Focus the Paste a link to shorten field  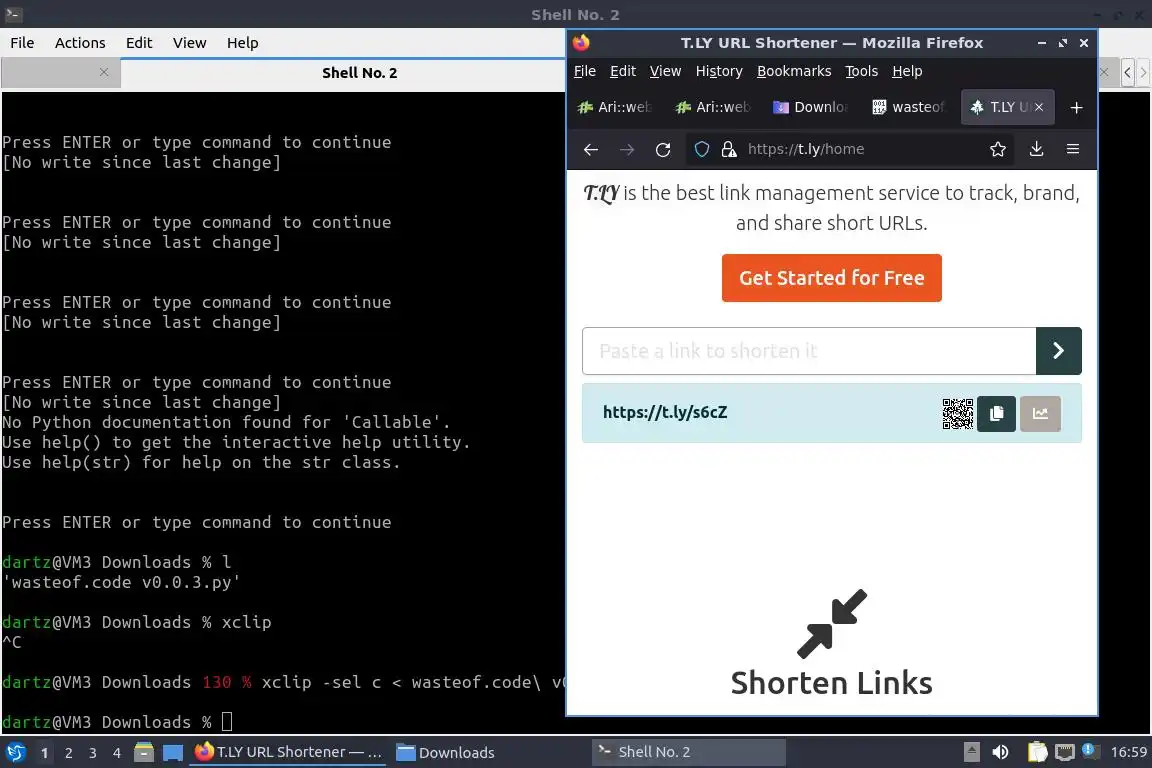click(x=809, y=351)
